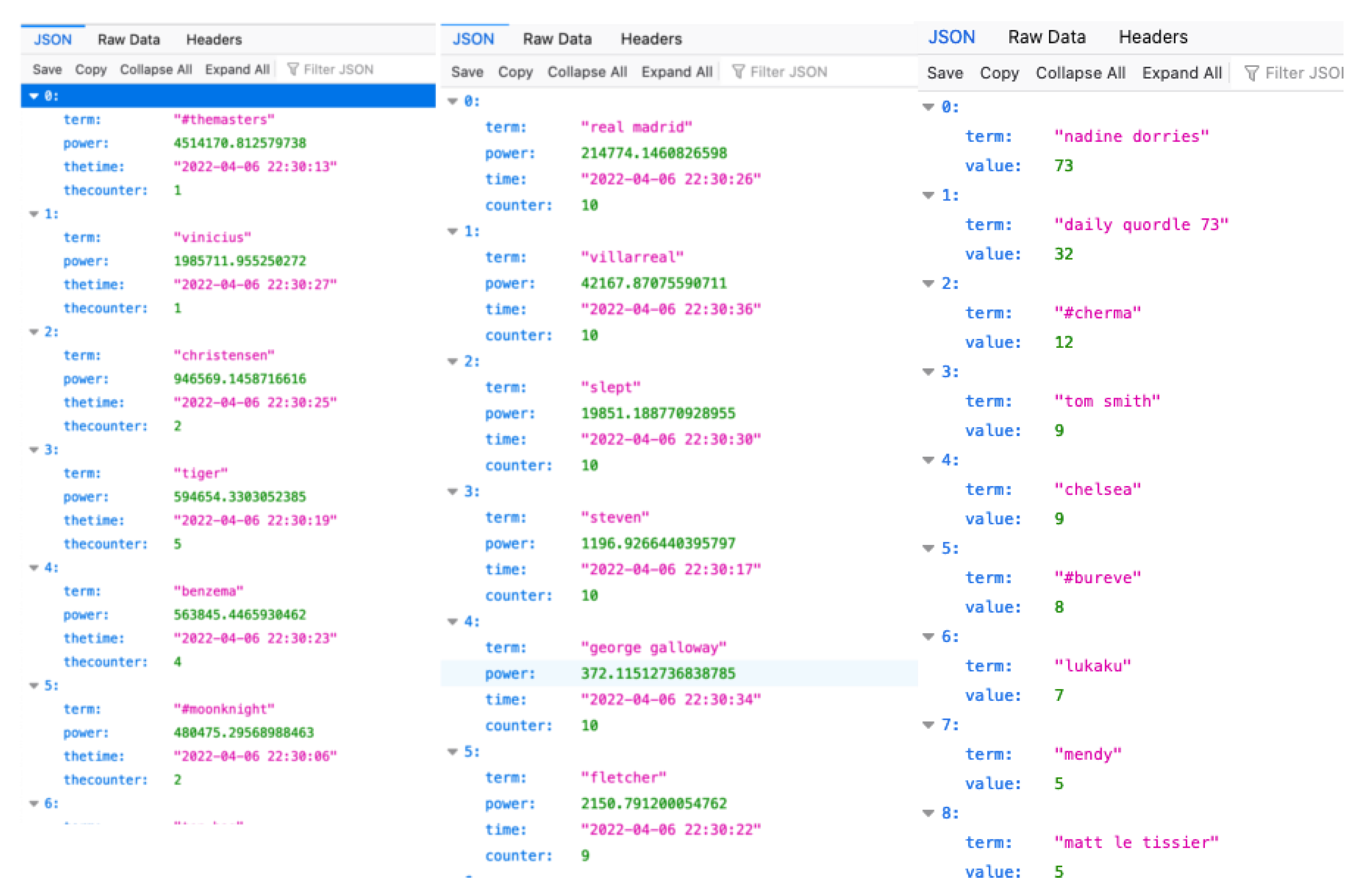Switch to Raw Data tab in left panel

[x=128, y=40]
